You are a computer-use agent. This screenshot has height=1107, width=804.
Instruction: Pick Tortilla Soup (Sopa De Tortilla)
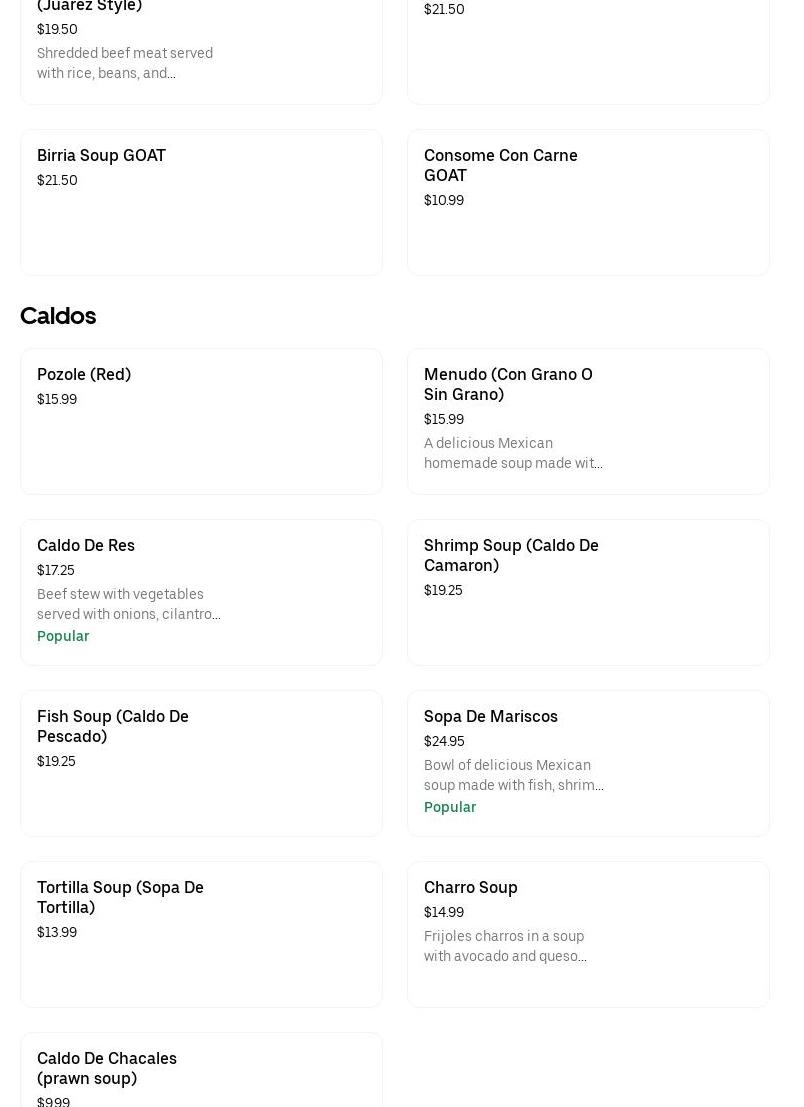(120, 898)
